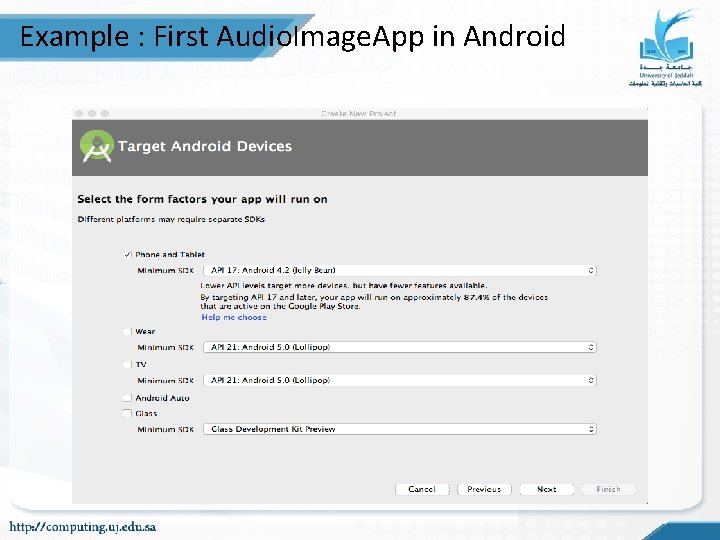Click the Help me choose link
720x540 pixels.
point(234,317)
